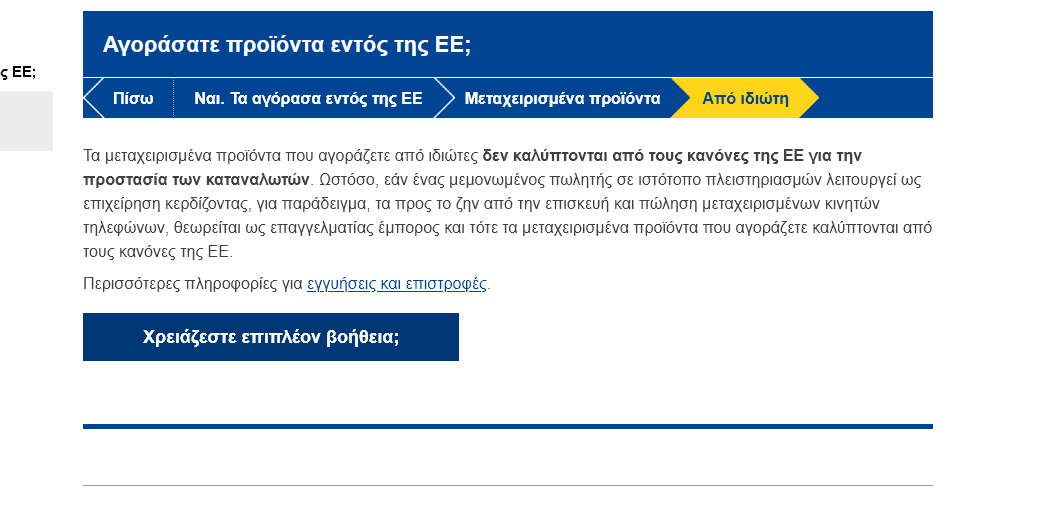
Task: Click the left-pointing chevron beside Πίσω
Action: click(93, 99)
